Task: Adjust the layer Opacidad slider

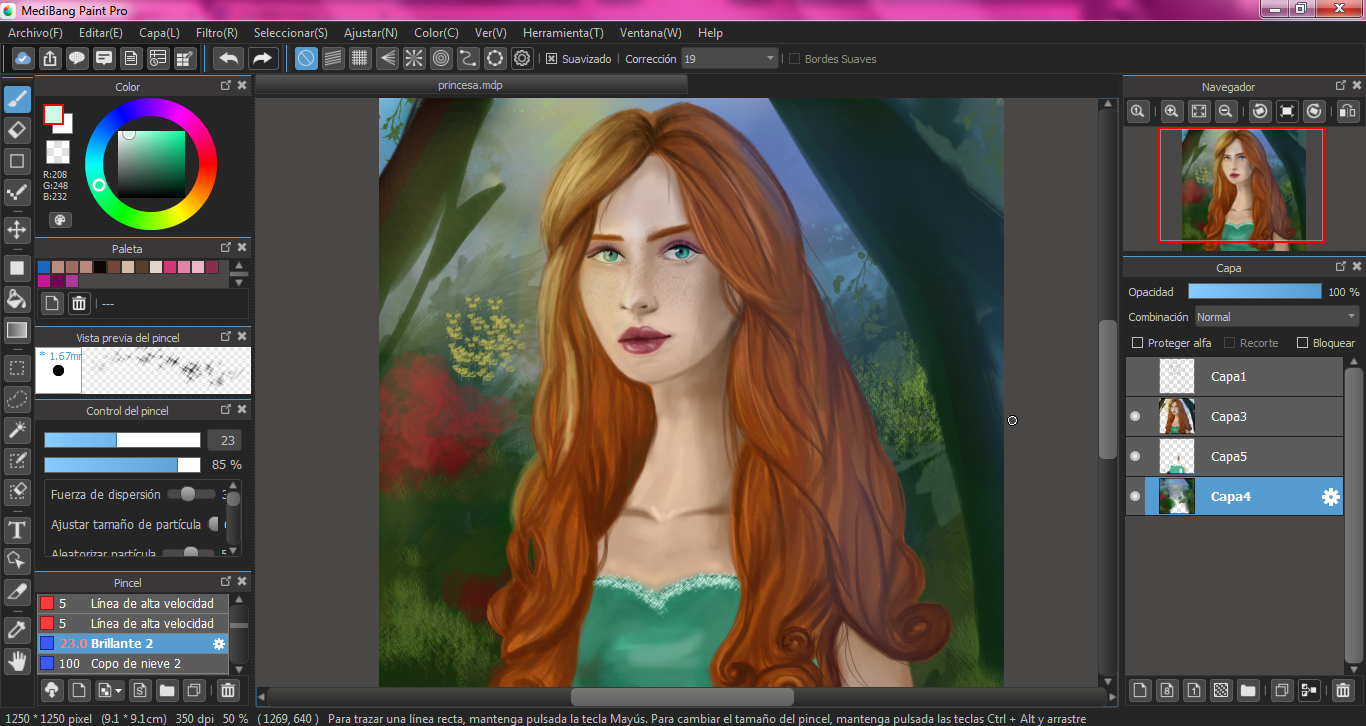Action: point(1254,292)
